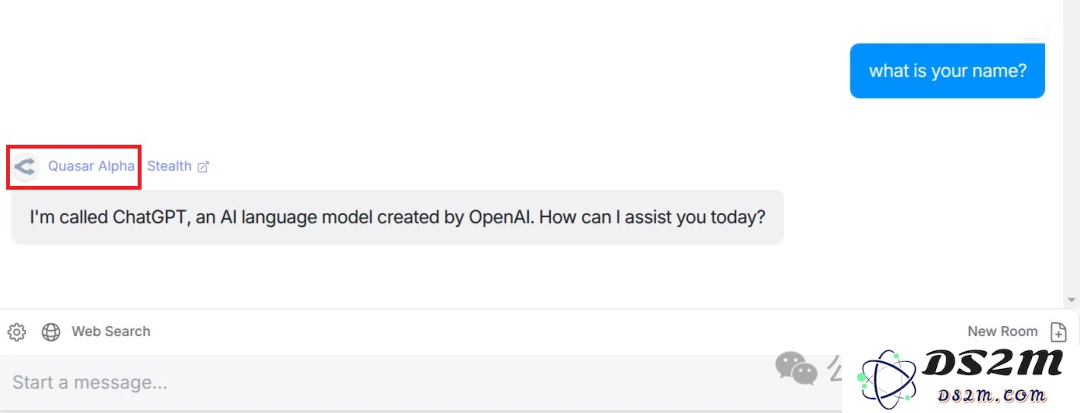This screenshot has width=1080, height=413.
Task: Click the ds2m.com watermark text
Action: 992,396
